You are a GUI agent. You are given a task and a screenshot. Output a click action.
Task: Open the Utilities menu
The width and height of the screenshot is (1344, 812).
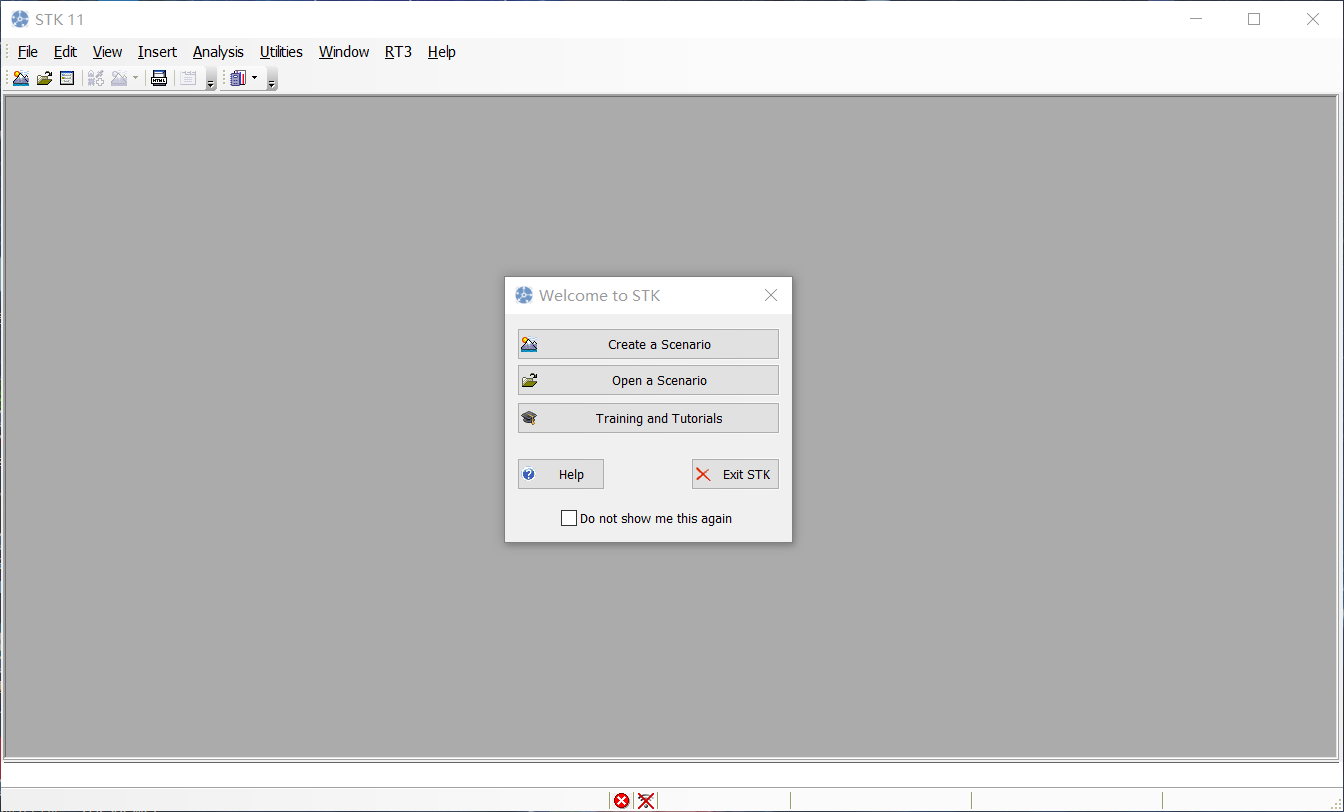click(x=281, y=52)
